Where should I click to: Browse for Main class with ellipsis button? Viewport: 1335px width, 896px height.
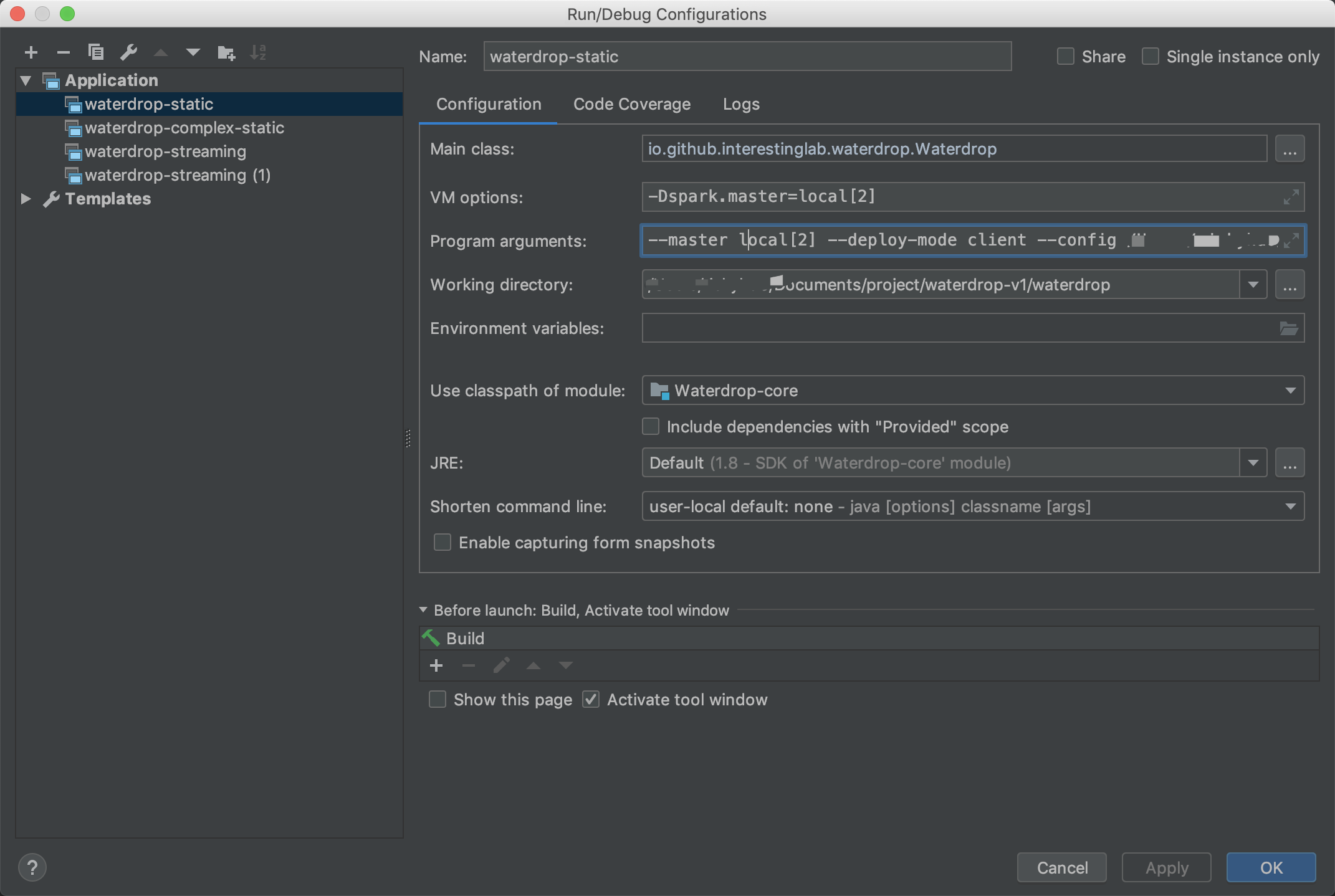tap(1290, 149)
